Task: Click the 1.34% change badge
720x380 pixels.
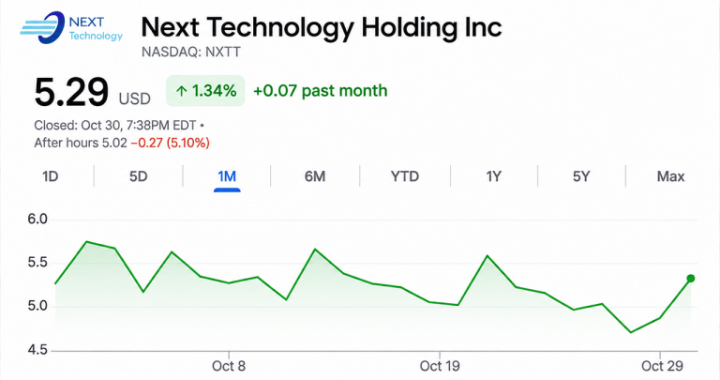Action: [205, 91]
